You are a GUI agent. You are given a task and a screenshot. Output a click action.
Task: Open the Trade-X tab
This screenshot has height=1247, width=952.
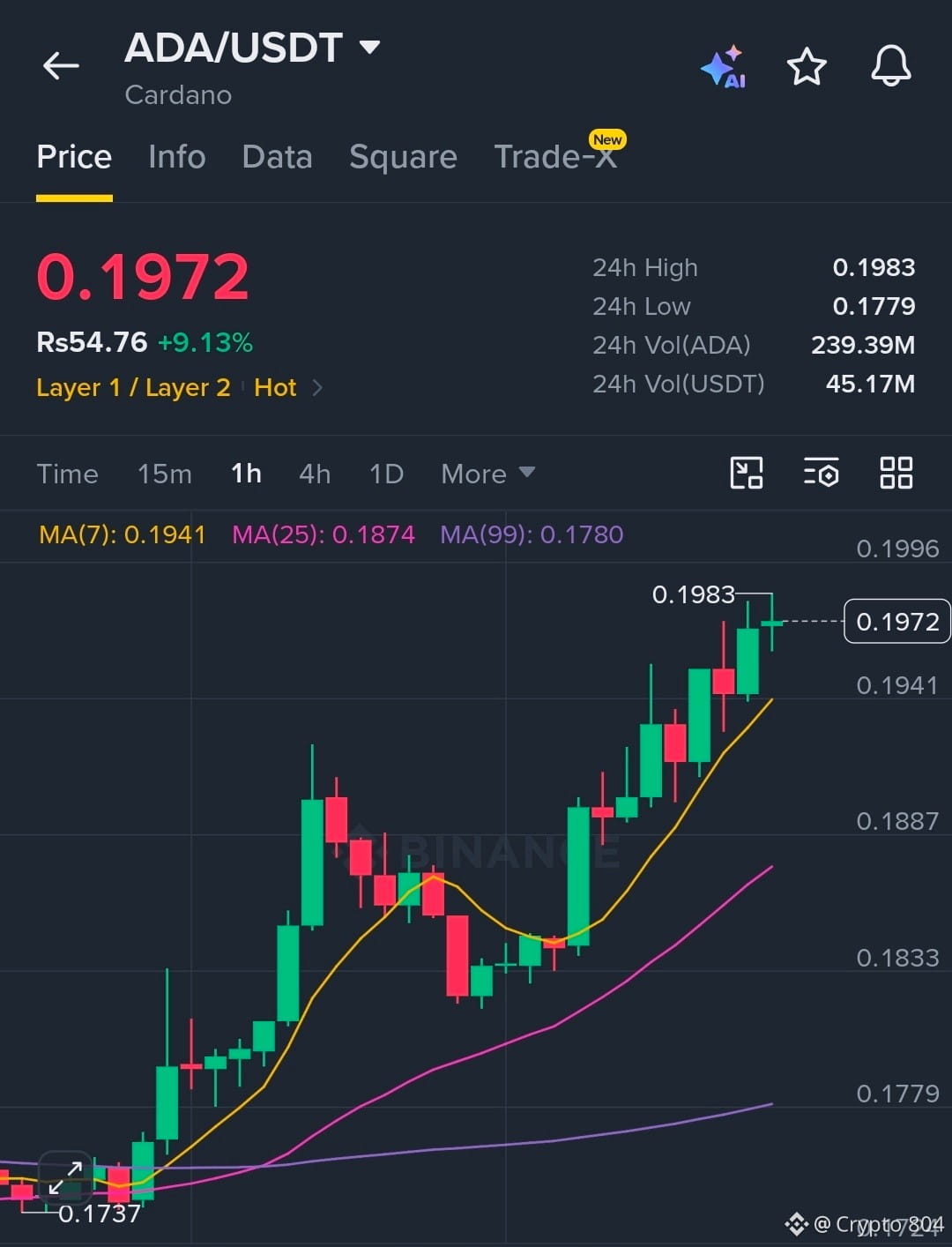pos(556,155)
